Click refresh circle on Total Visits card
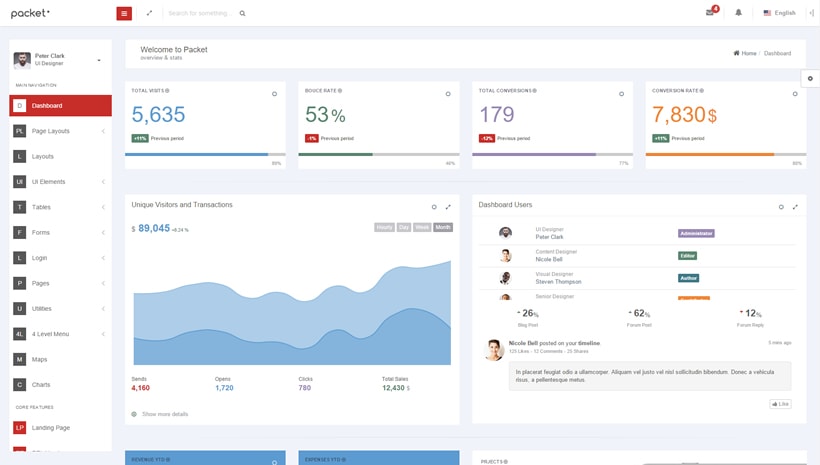This screenshot has height=465, width=820. pos(274,94)
